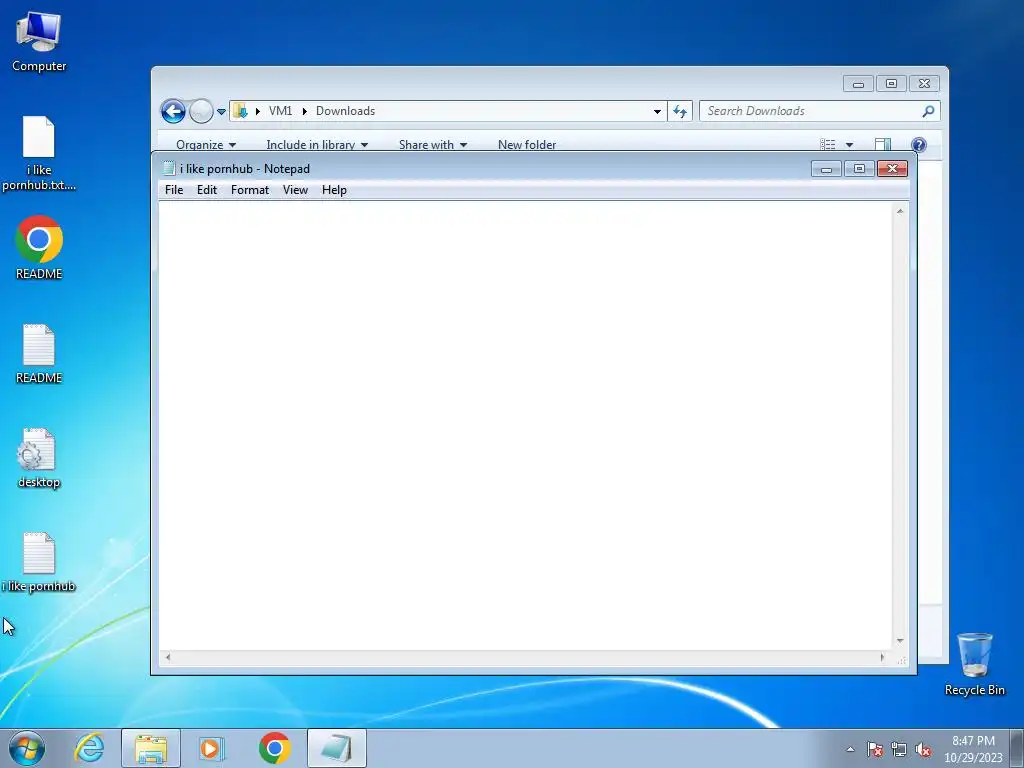Switch to Windows Explorer in the taskbar
The image size is (1024, 768).
(151, 748)
